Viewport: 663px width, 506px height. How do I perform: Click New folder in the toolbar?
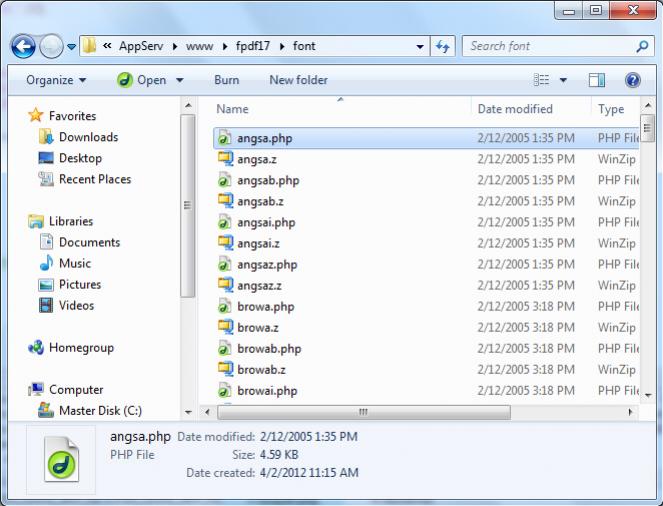(x=299, y=80)
